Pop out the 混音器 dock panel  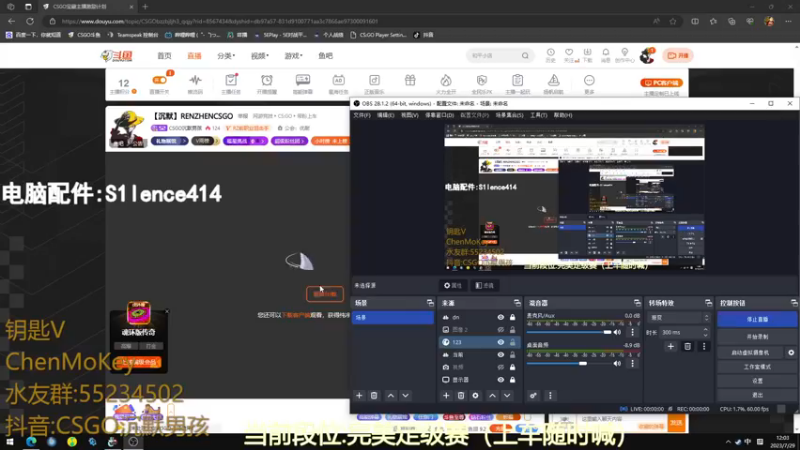click(637, 303)
